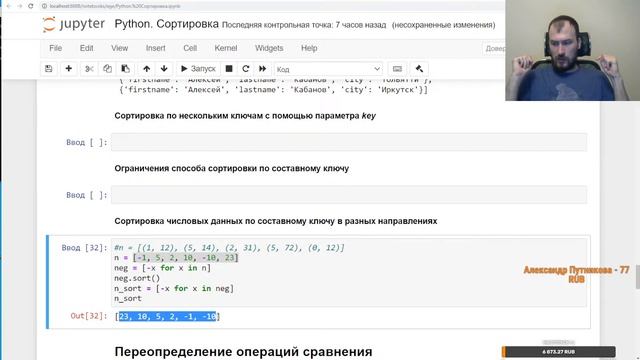This screenshot has width=640, height=360.
Task: Open the View menu
Action: (x=120, y=48)
